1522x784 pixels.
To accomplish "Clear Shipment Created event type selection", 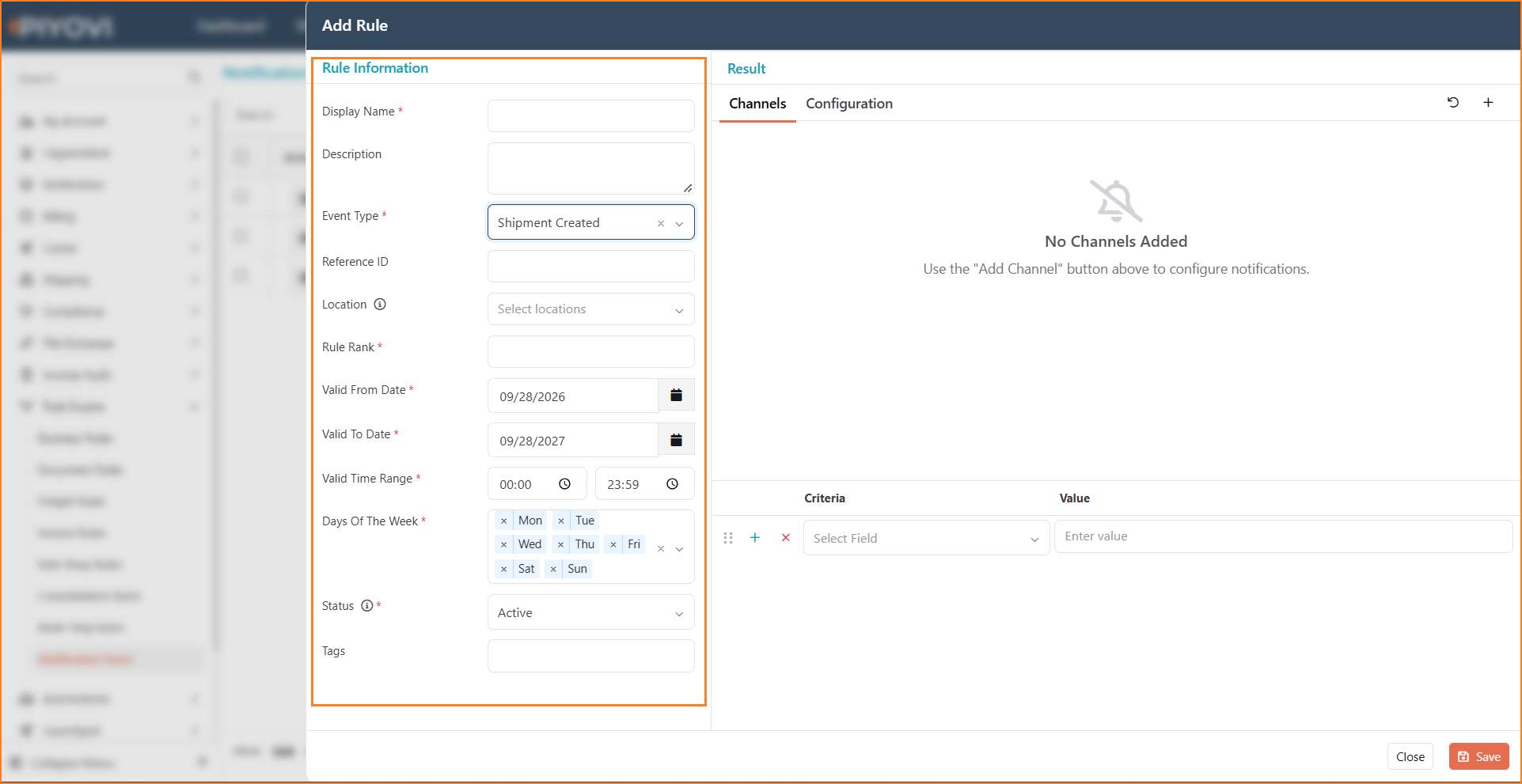I will [661, 223].
